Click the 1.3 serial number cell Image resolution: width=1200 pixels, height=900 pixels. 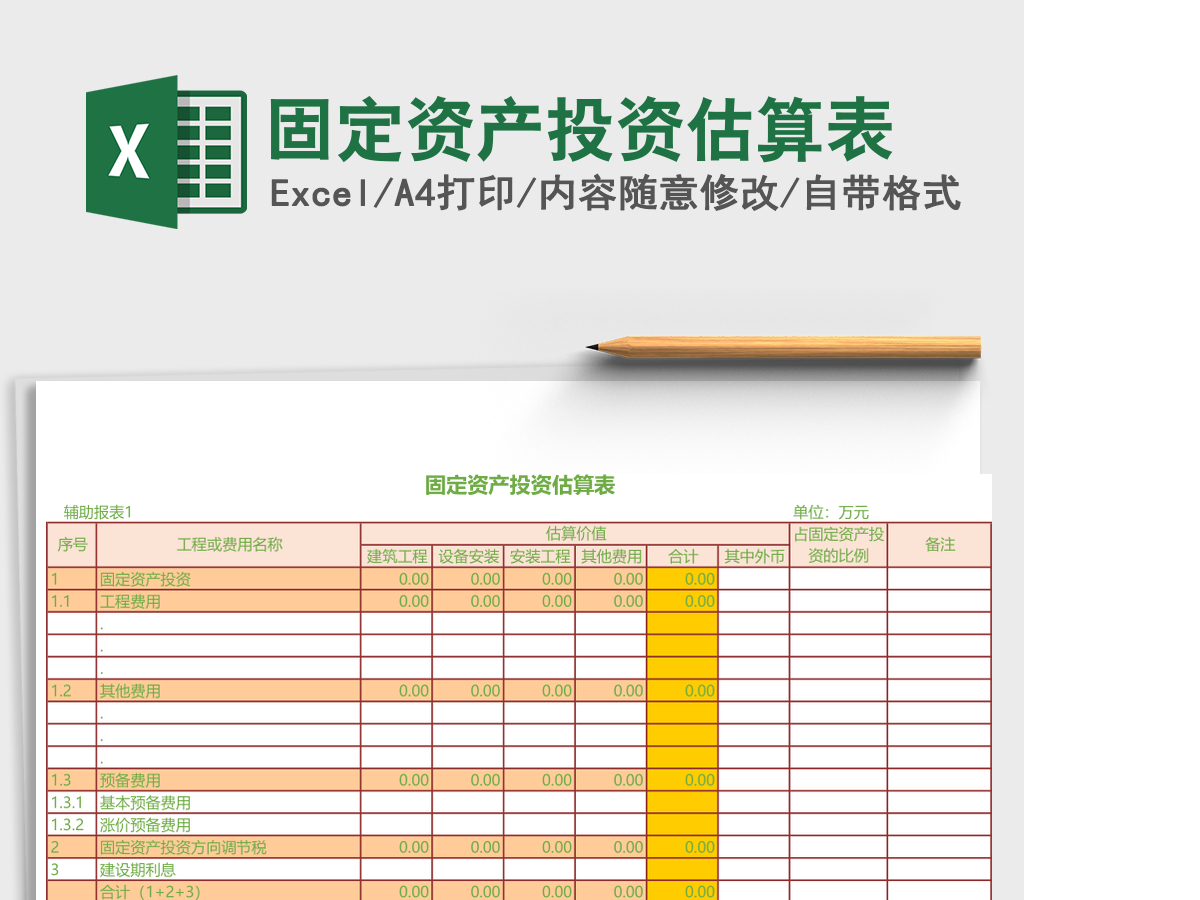[x=72, y=780]
